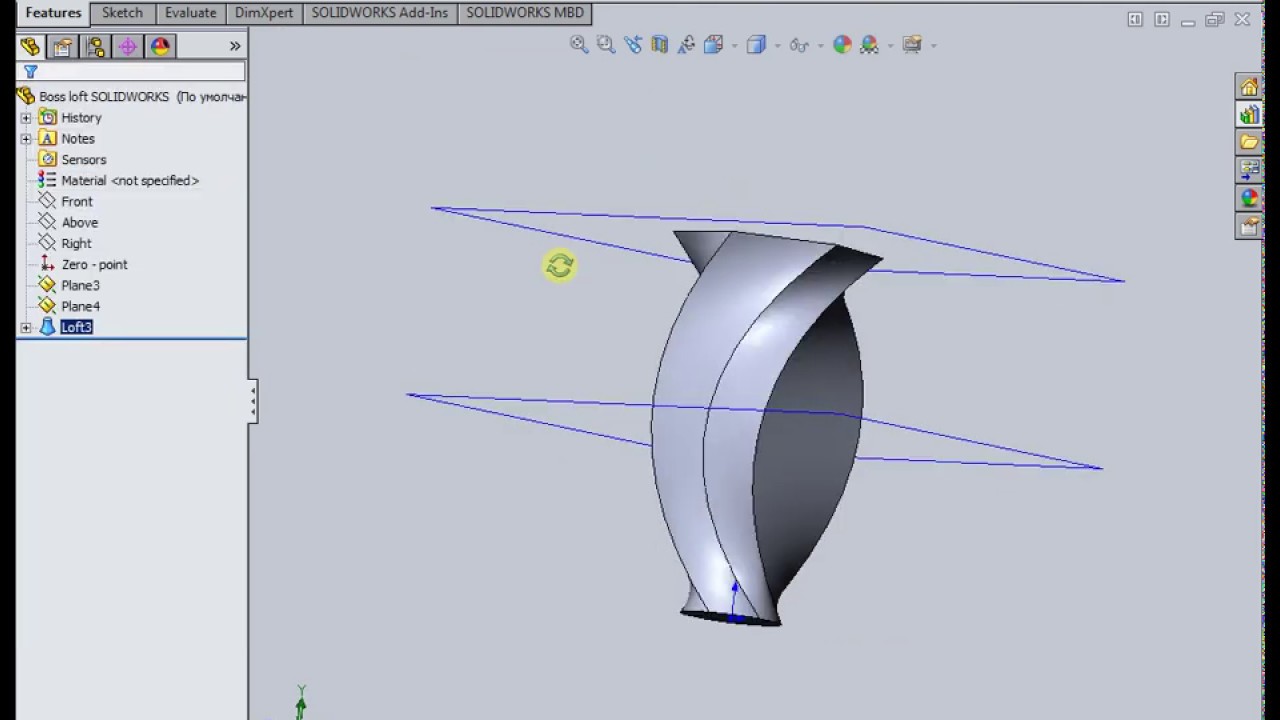Click the feature tree filter field
This screenshot has width=1280, height=720.
(131, 72)
